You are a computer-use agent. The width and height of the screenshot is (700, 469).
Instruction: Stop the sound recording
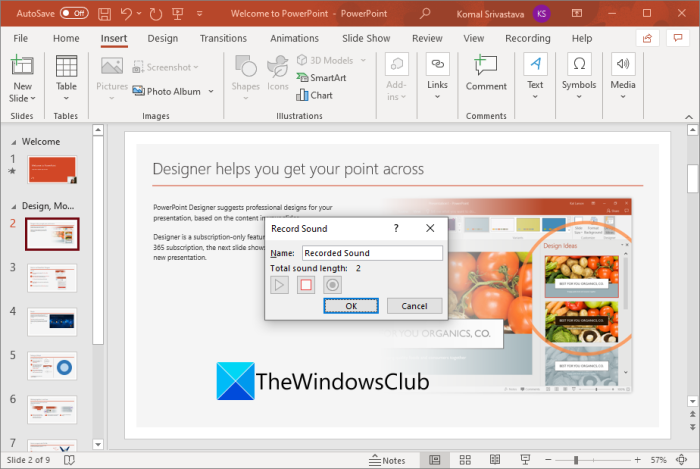pyautogui.click(x=306, y=285)
